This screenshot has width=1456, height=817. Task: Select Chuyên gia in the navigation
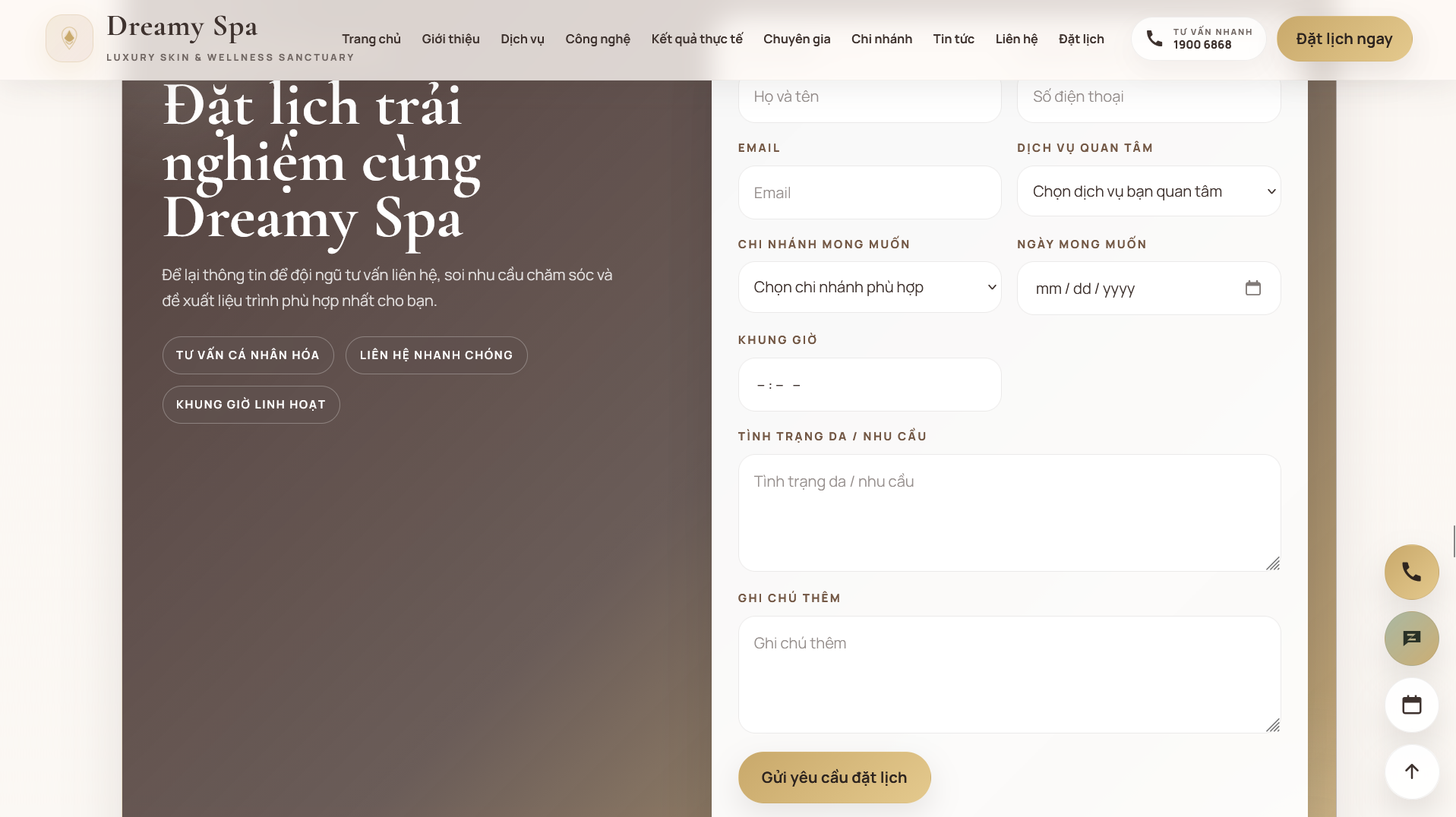[796, 39]
